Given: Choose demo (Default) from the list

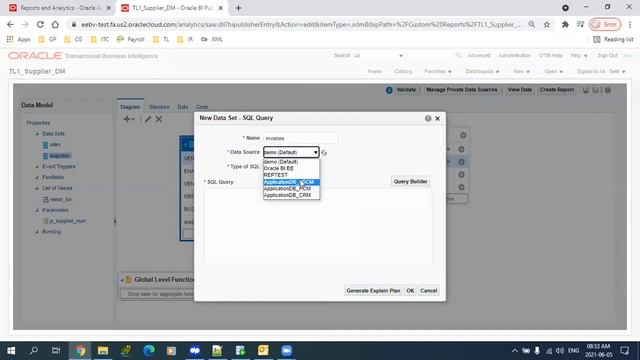Looking at the screenshot, I should point(281,162).
